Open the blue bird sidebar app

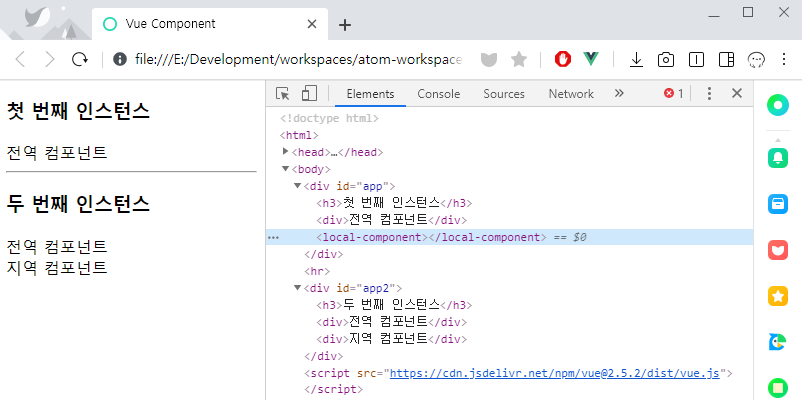tap(777, 342)
